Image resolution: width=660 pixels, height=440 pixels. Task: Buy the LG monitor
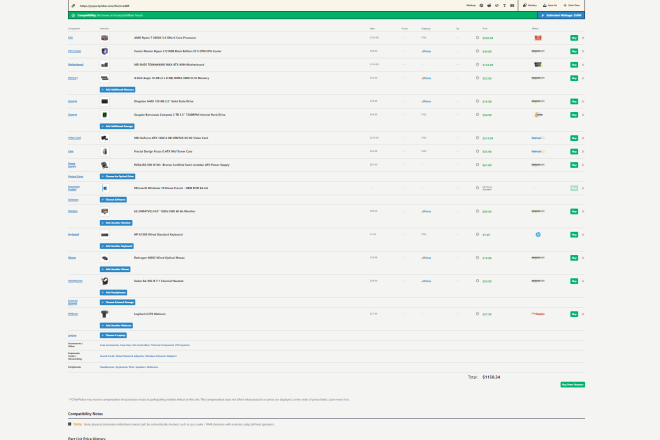point(574,211)
